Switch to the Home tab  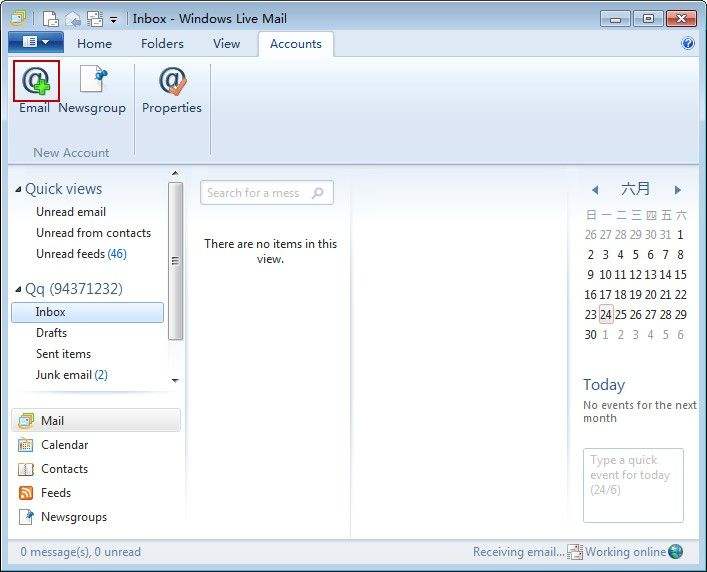coord(94,44)
